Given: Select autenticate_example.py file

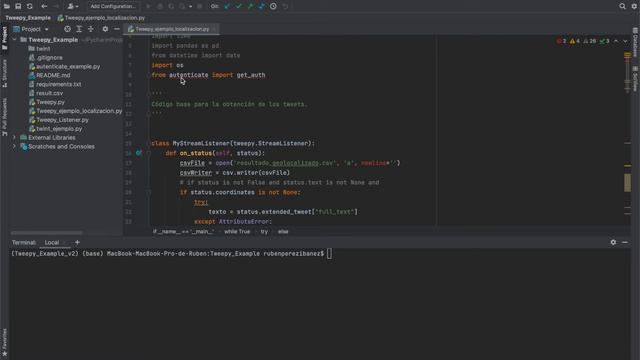Looking at the screenshot, I should [64, 67].
